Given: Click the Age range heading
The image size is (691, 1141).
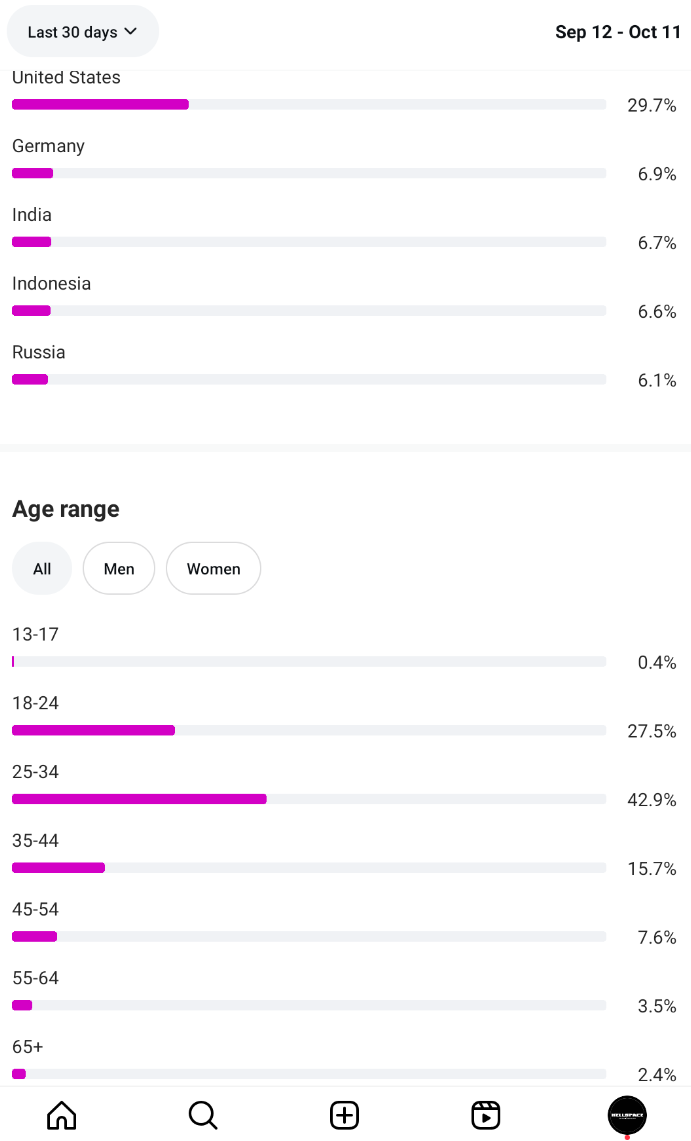Looking at the screenshot, I should tap(66, 509).
